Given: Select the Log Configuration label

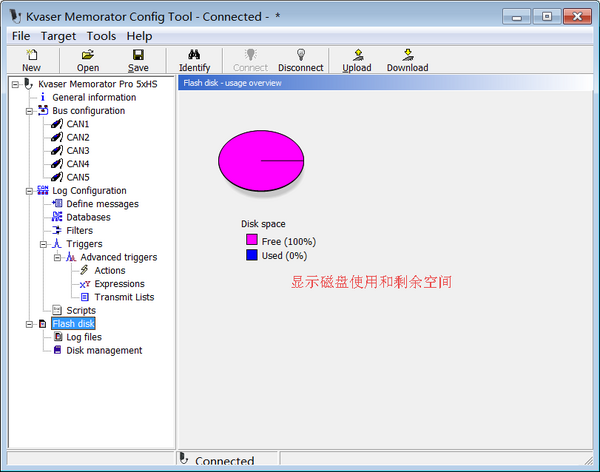Looking at the screenshot, I should coord(89,190).
